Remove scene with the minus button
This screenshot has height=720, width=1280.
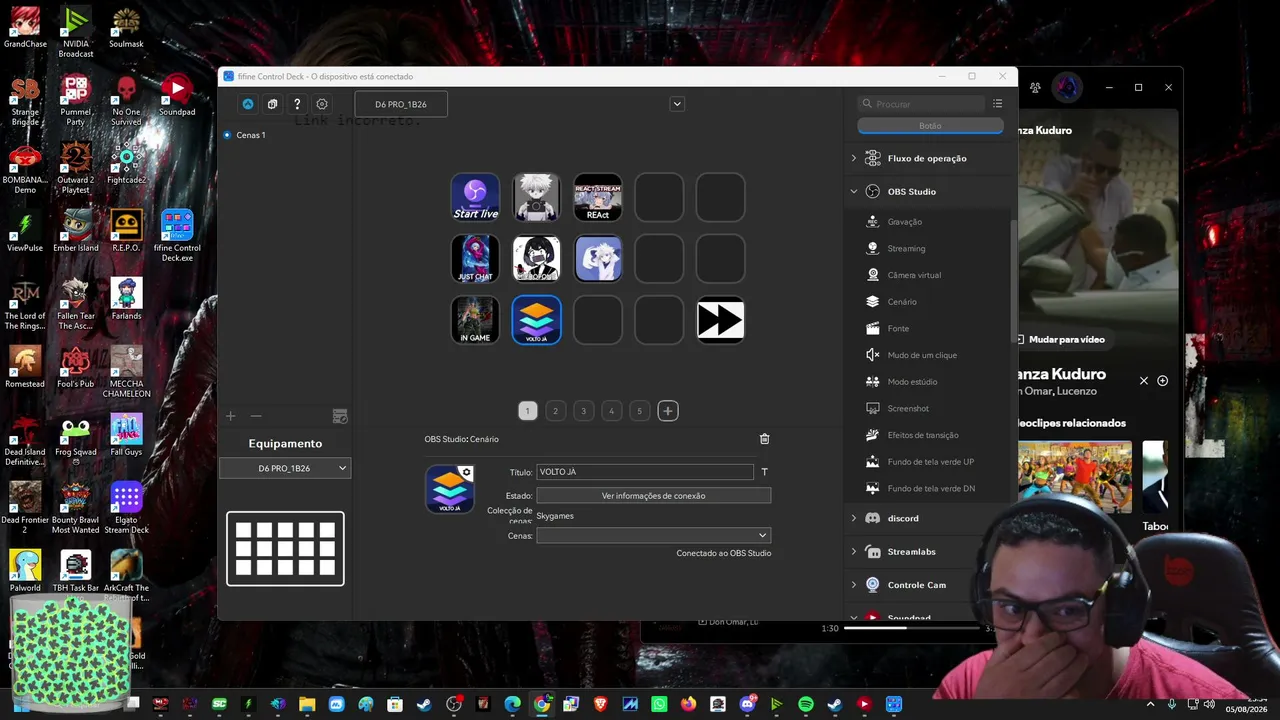pos(256,416)
